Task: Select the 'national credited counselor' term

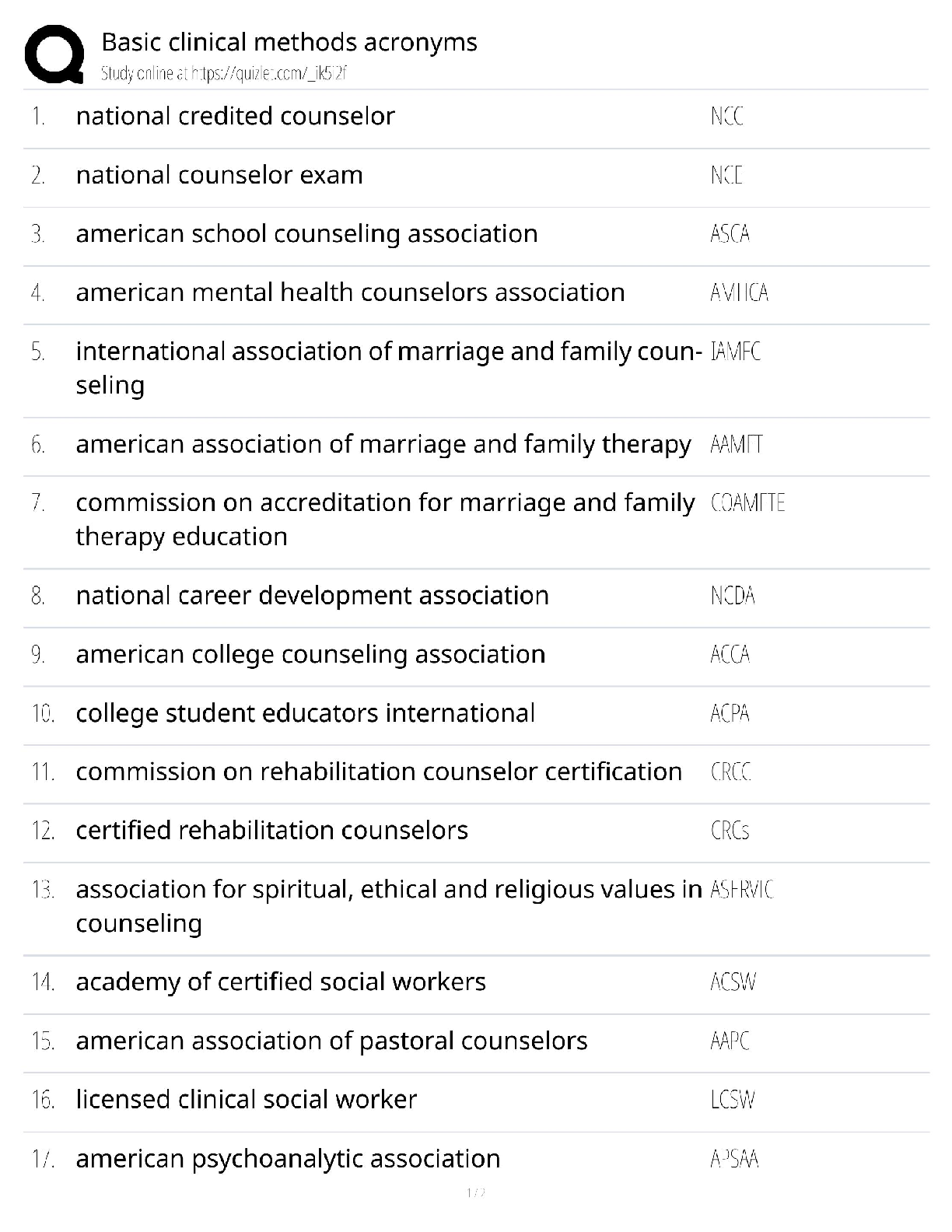Action: (235, 116)
